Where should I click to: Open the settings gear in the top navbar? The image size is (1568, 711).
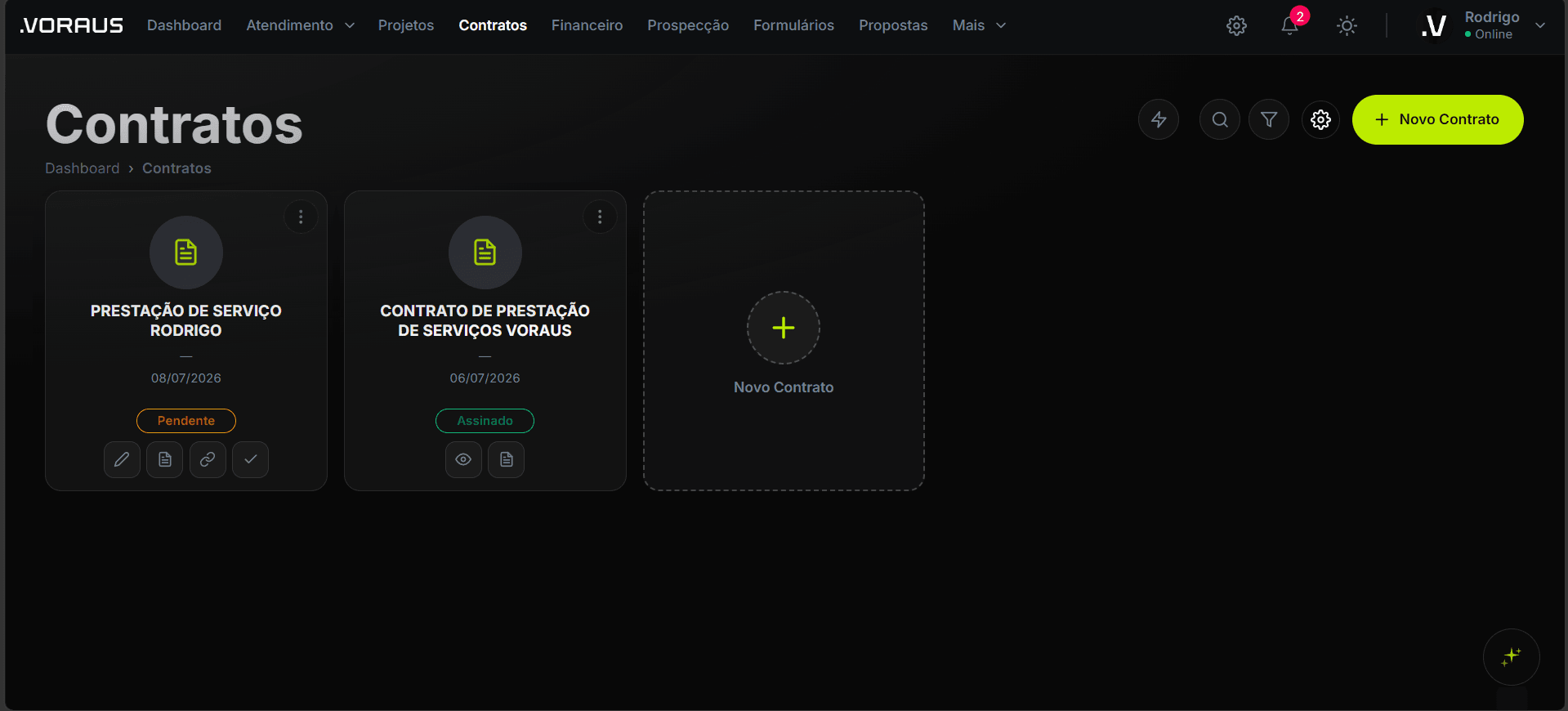(x=1236, y=26)
